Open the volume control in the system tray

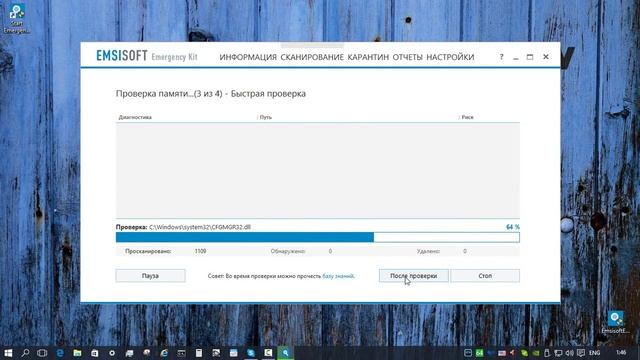(x=570, y=353)
